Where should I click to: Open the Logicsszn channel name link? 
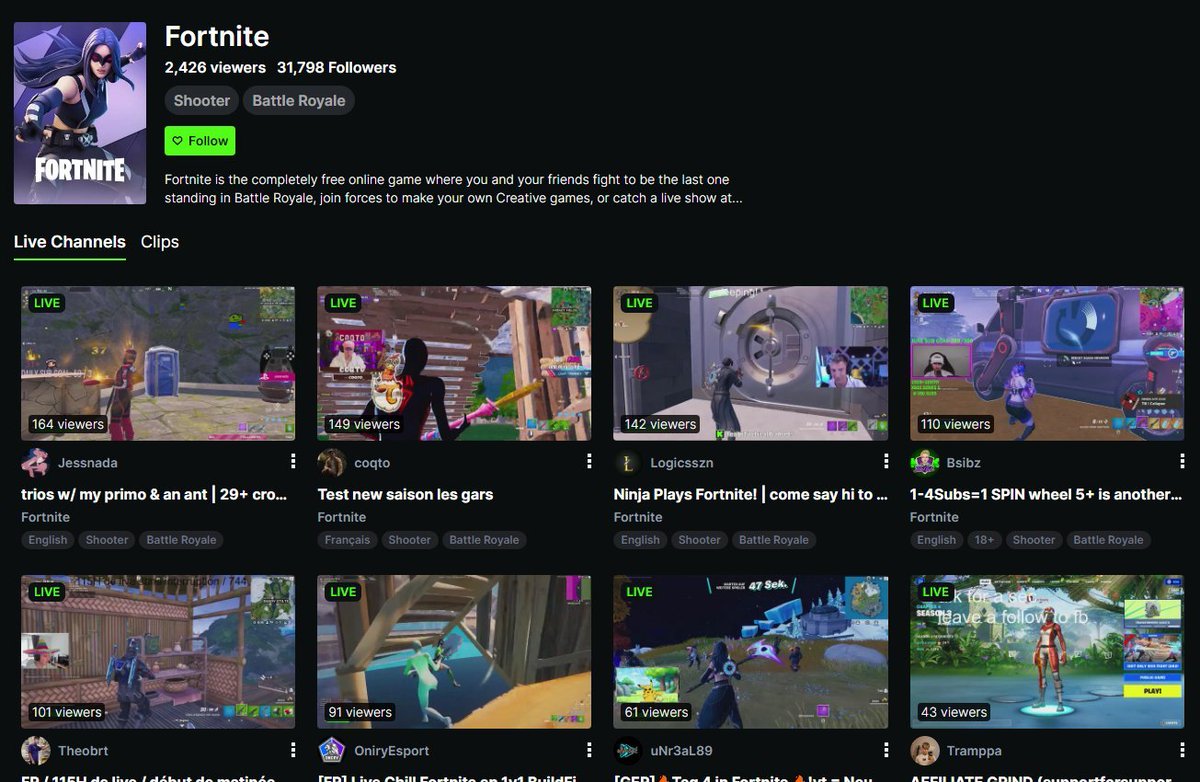pos(682,463)
